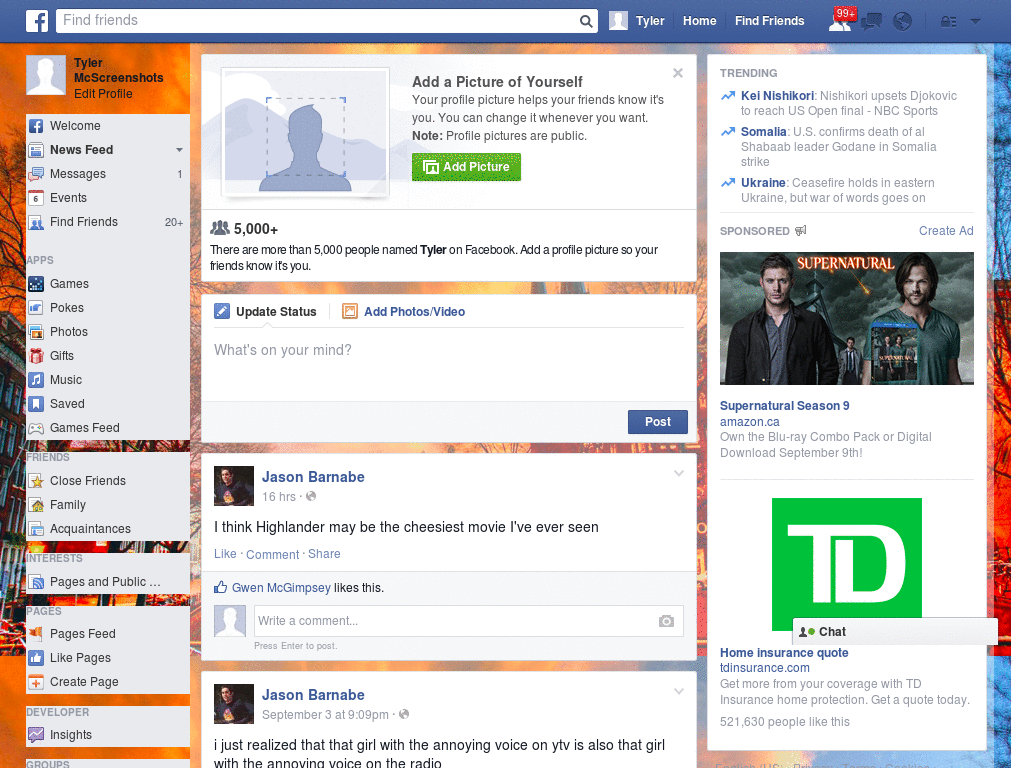Open the messages icon in top bar
Image resolution: width=1024 pixels, height=768 pixels.
tap(871, 22)
